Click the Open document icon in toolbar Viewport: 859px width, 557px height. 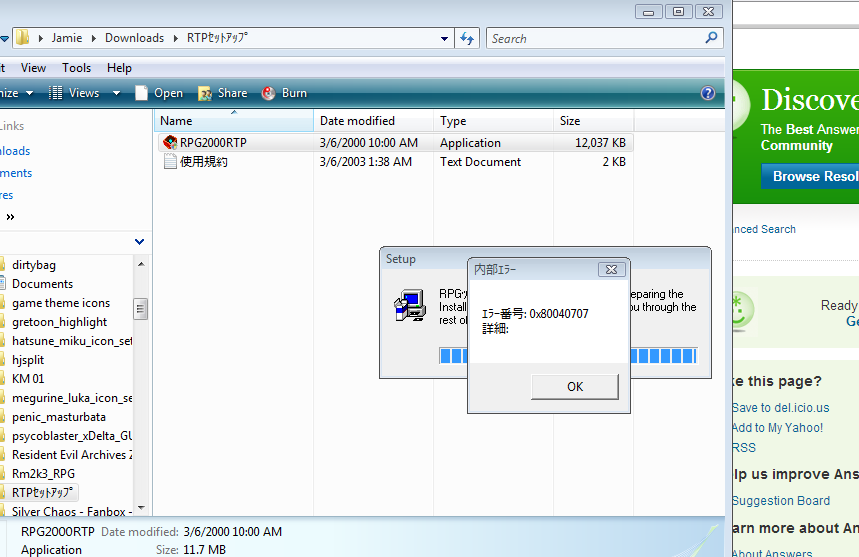pyautogui.click(x=141, y=93)
